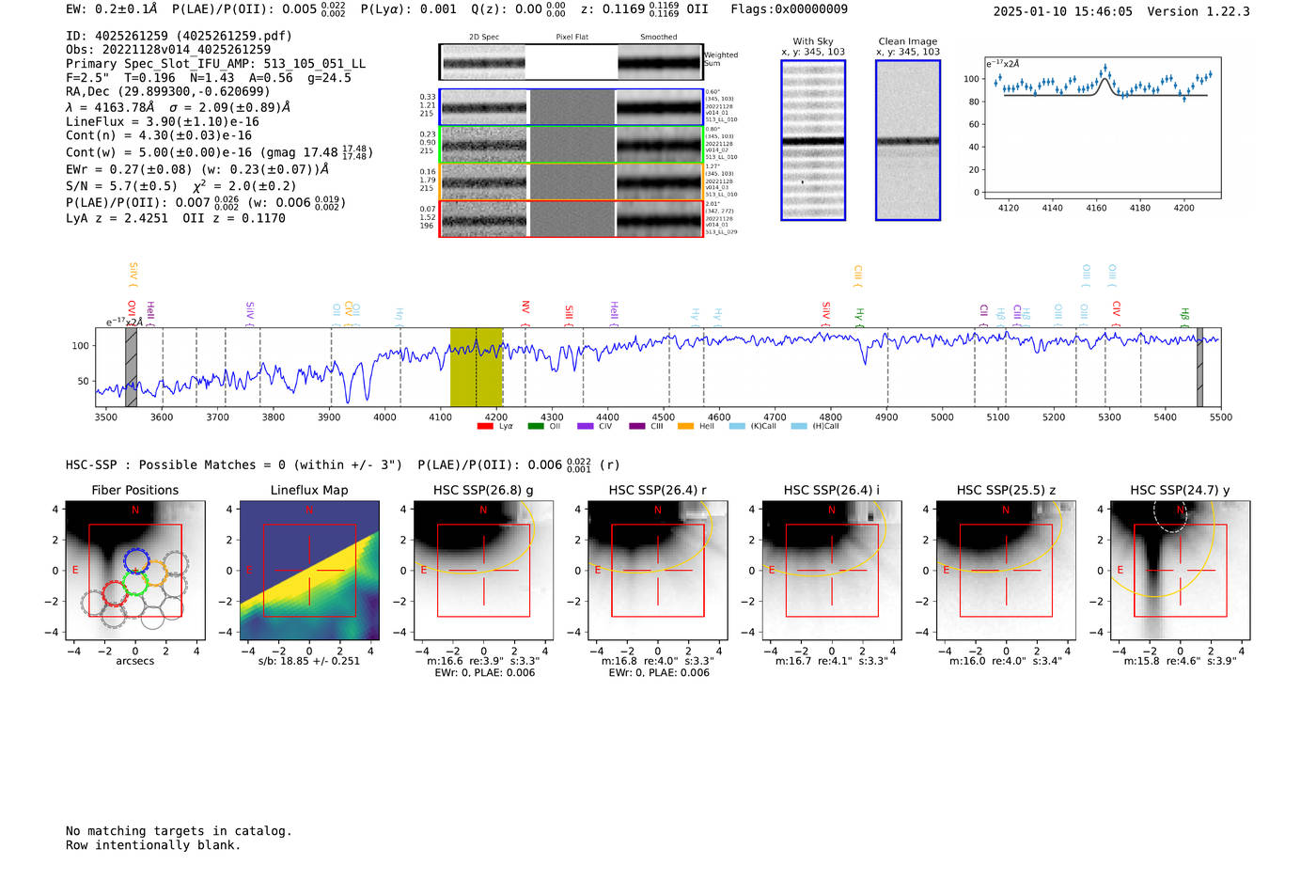The height and width of the screenshot is (896, 1316).
Task: Click the red fiber circle in Fiber Positions
Action: point(114,593)
